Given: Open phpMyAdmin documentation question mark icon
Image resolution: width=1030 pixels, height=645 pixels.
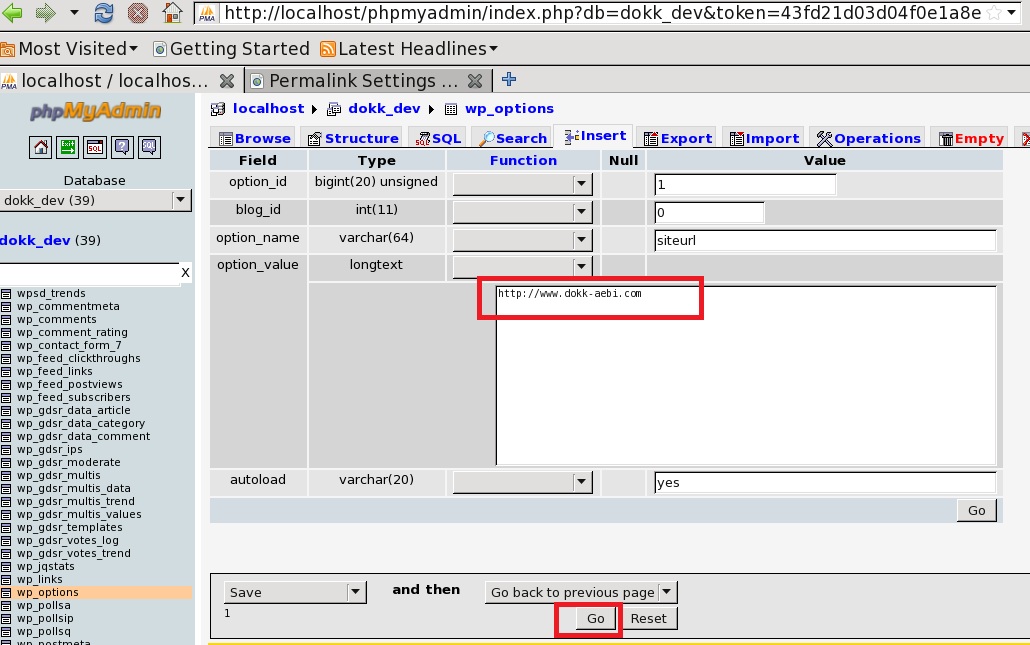Looking at the screenshot, I should 122,147.
